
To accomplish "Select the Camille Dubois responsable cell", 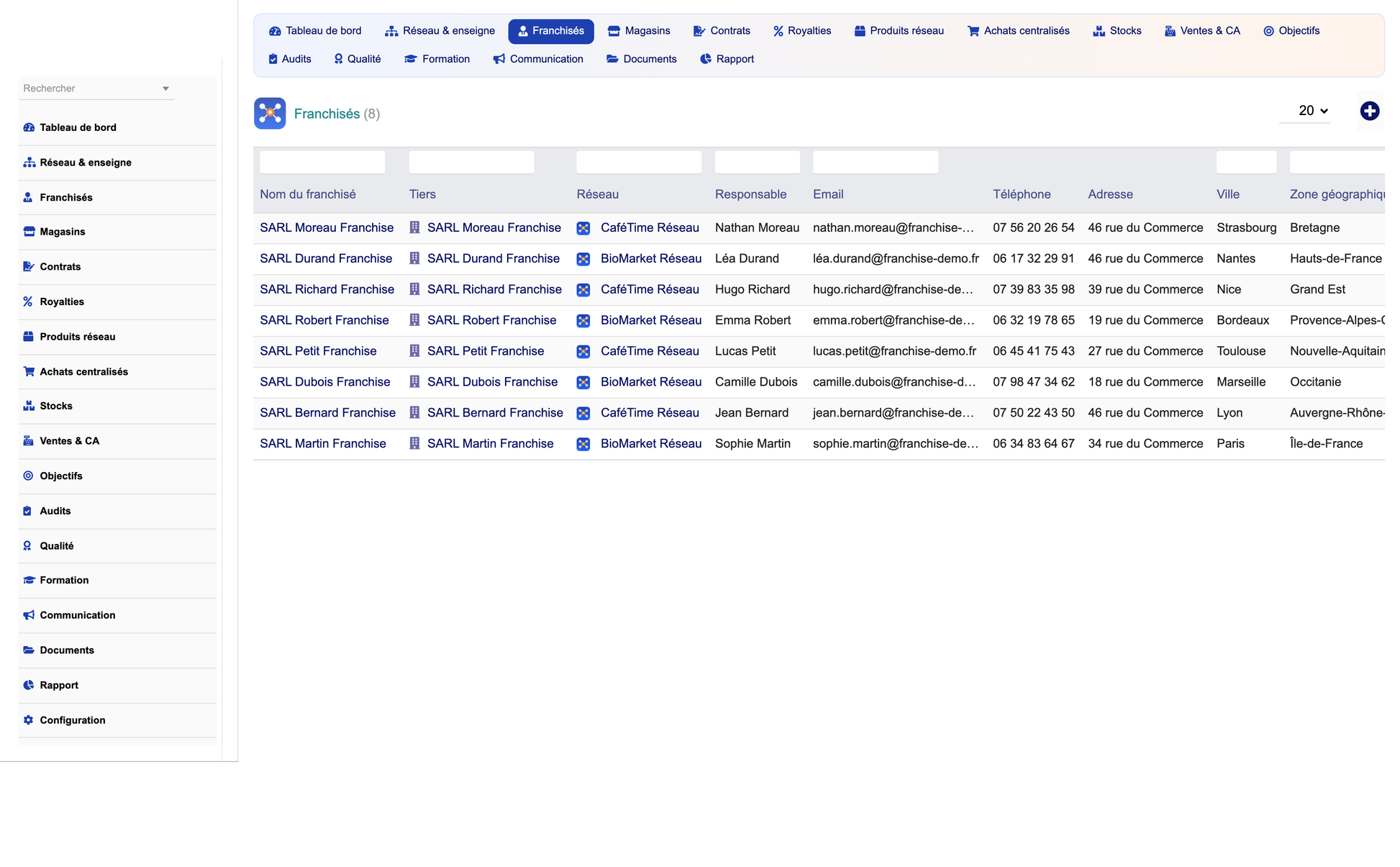I will [756, 382].
